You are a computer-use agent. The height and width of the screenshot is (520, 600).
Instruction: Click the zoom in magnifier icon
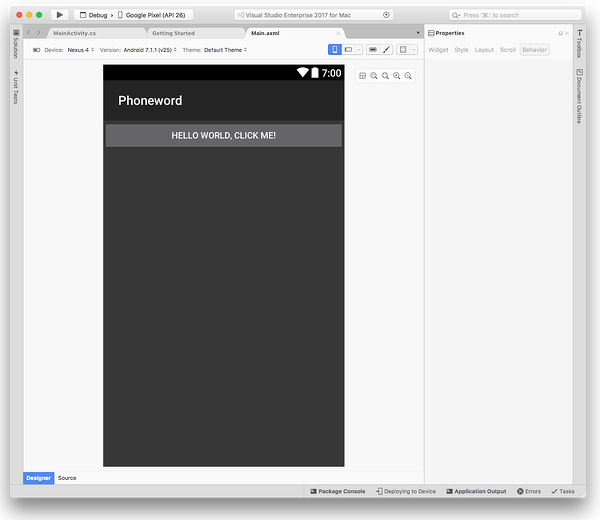click(x=374, y=76)
